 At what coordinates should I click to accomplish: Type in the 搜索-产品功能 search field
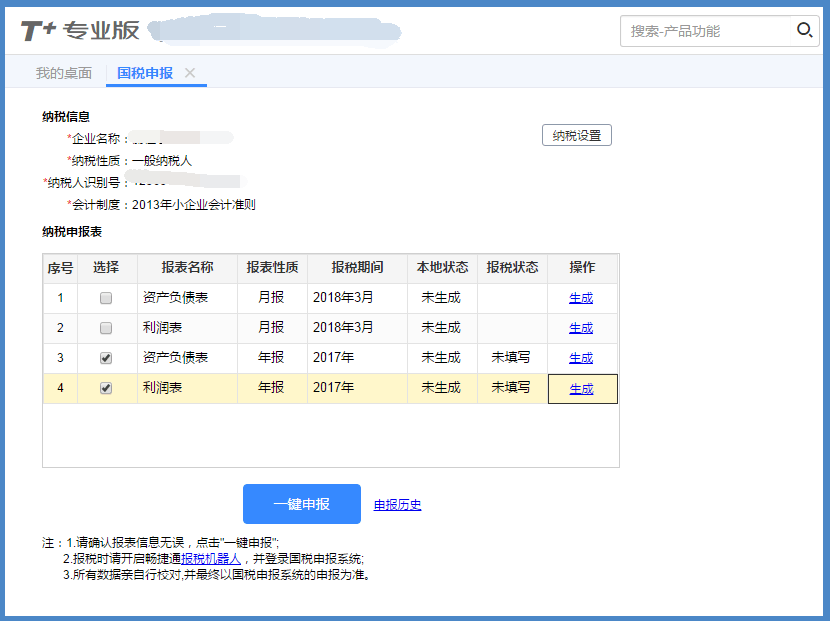pyautogui.click(x=706, y=31)
